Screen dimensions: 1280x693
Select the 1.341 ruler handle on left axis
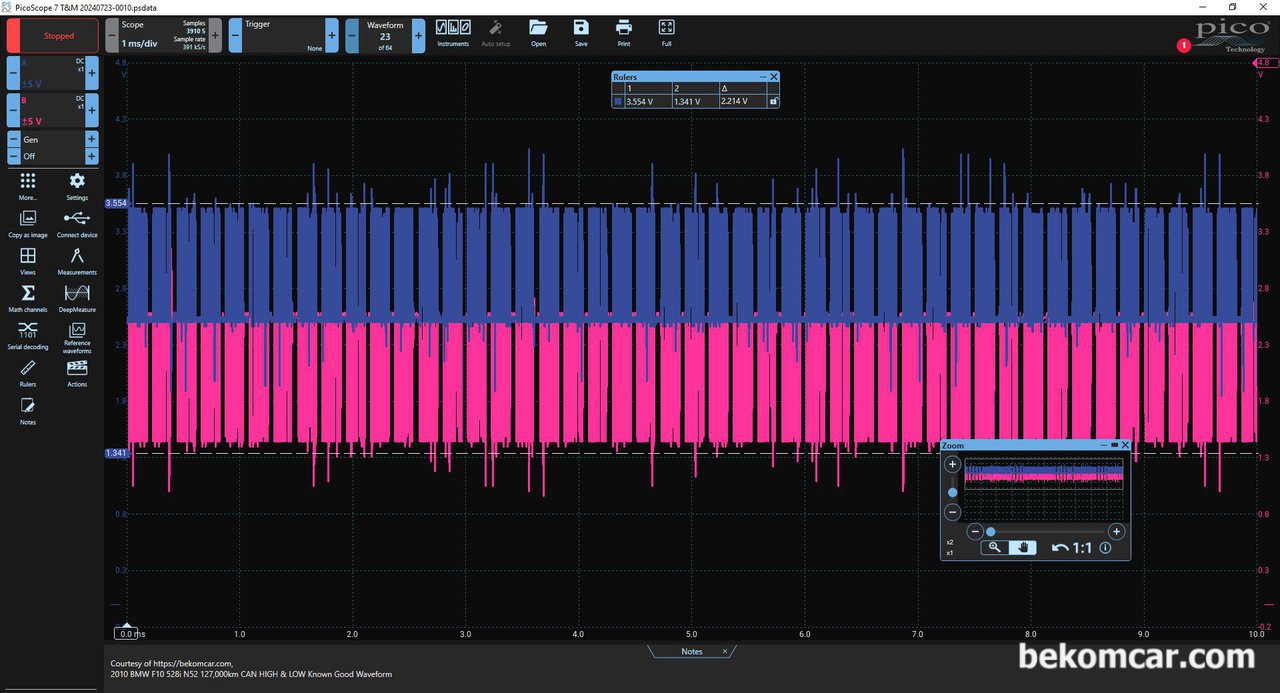tap(116, 453)
